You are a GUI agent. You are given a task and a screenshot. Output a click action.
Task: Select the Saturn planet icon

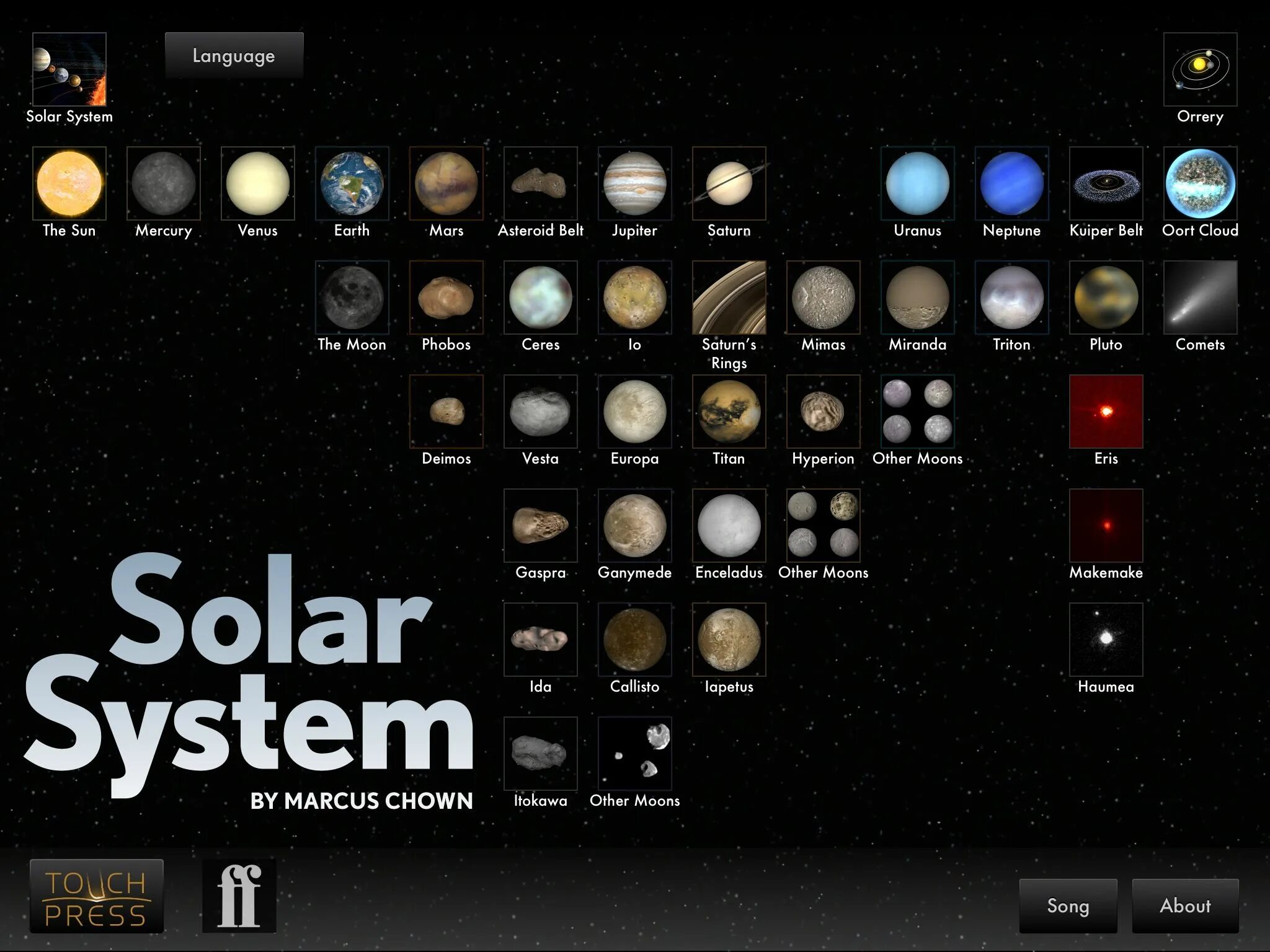click(729, 183)
